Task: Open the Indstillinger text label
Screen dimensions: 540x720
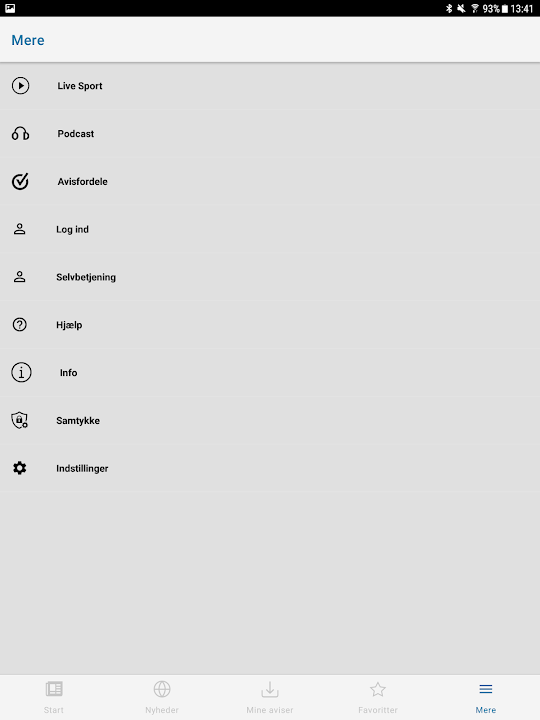Action: point(82,468)
